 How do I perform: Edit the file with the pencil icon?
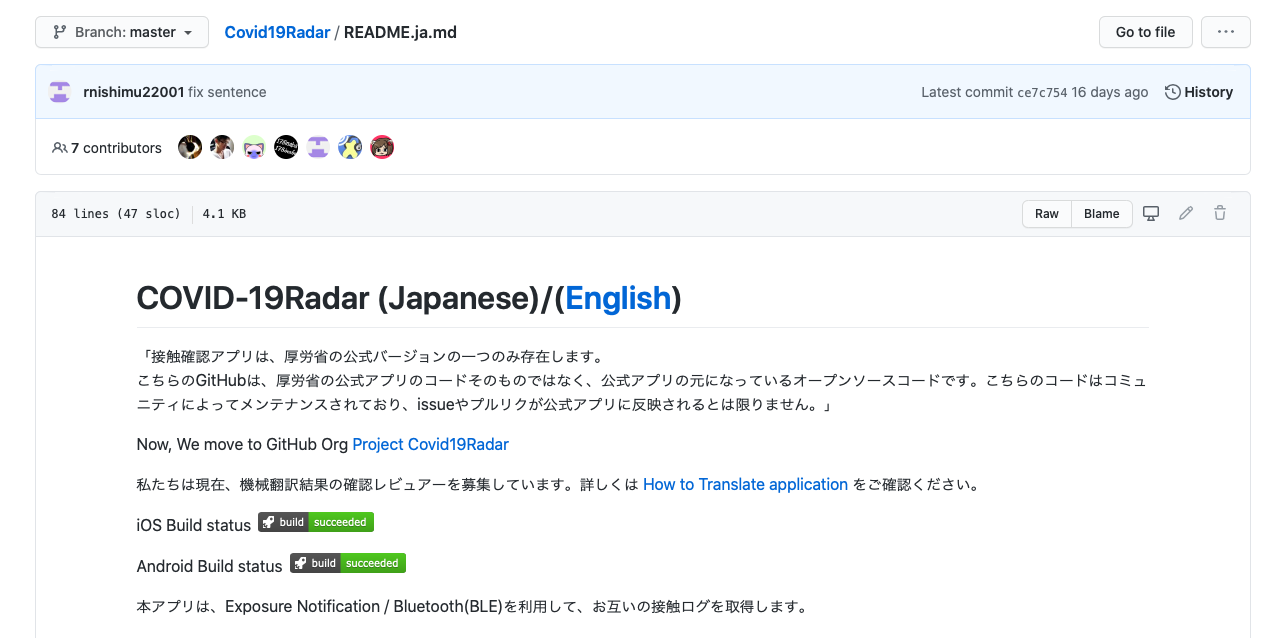click(x=1186, y=213)
